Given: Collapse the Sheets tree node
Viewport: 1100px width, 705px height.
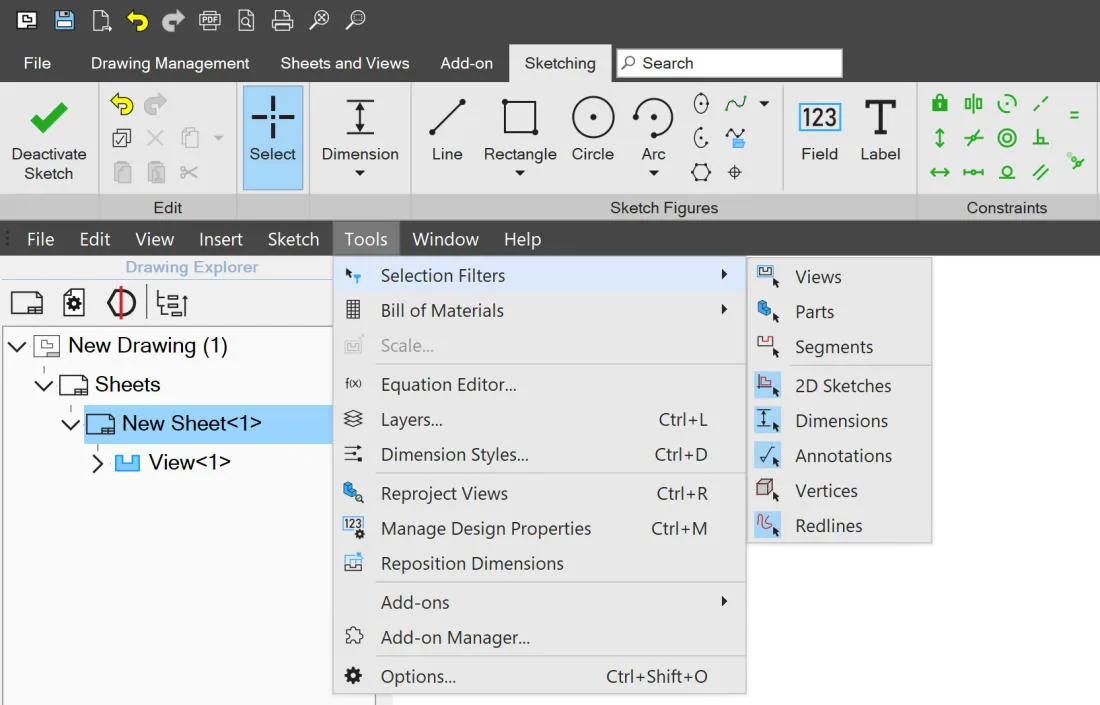Looking at the screenshot, I should click(43, 385).
